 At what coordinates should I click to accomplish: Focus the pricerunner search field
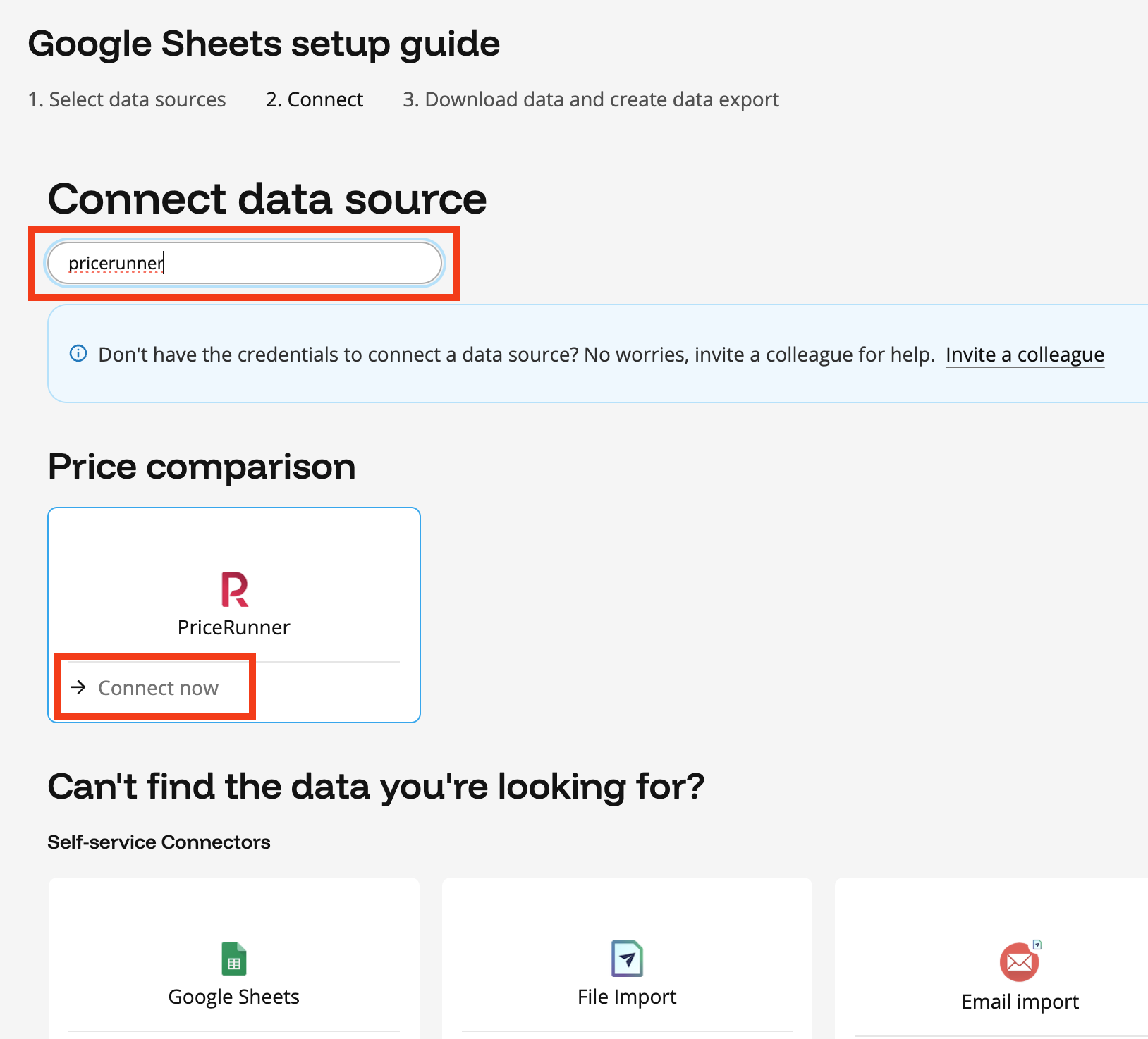245,264
